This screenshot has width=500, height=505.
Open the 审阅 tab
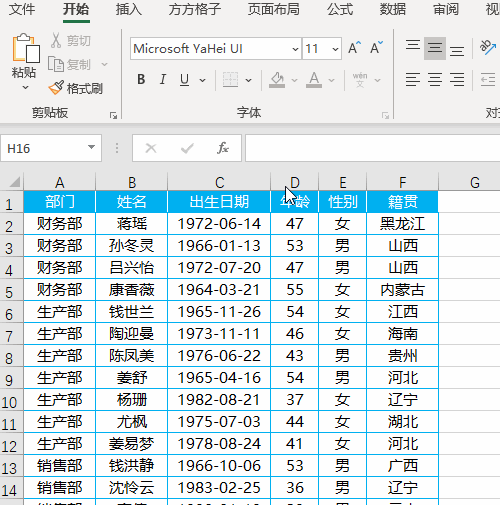pyautogui.click(x=446, y=9)
